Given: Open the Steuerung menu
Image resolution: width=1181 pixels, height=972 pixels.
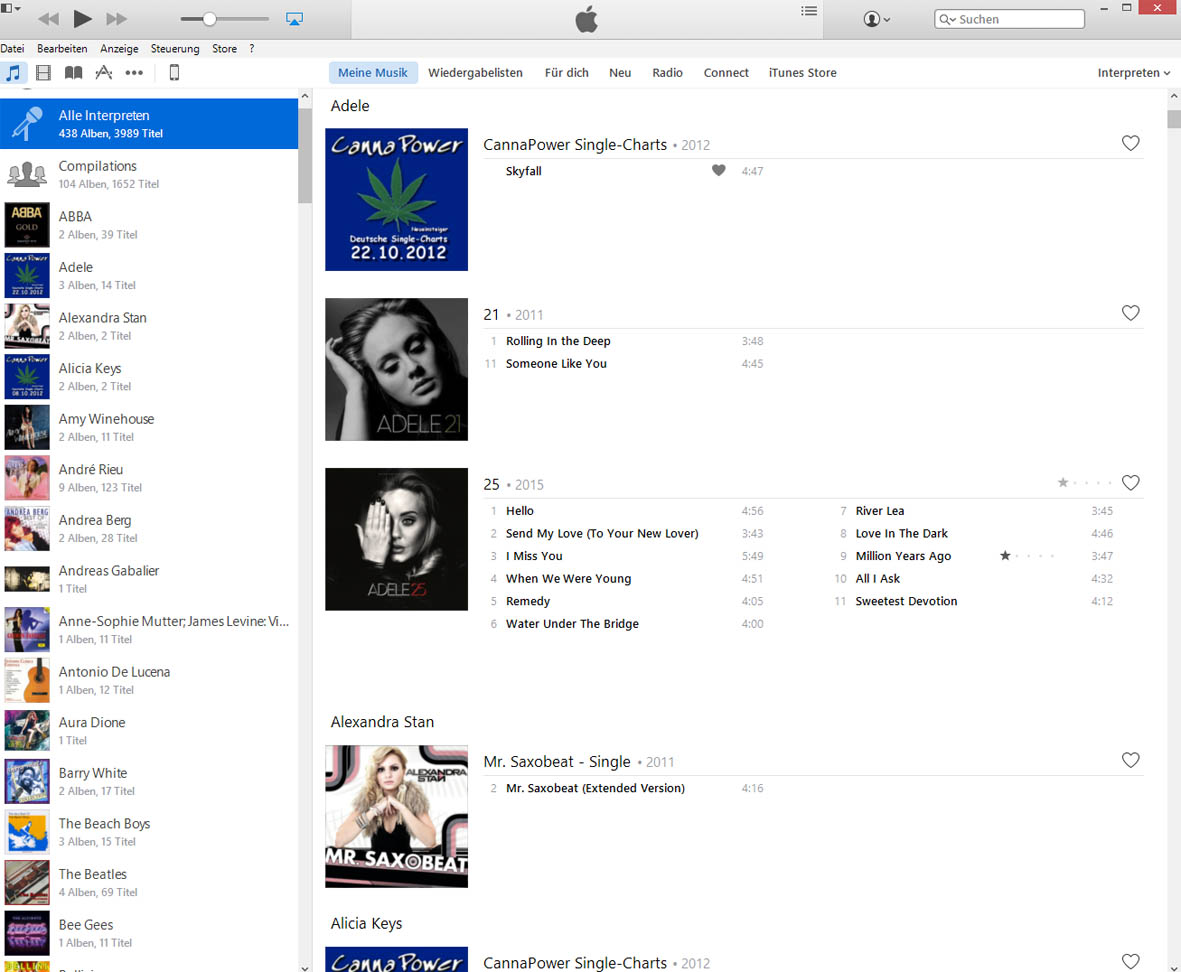Looking at the screenshot, I should pyautogui.click(x=175, y=48).
